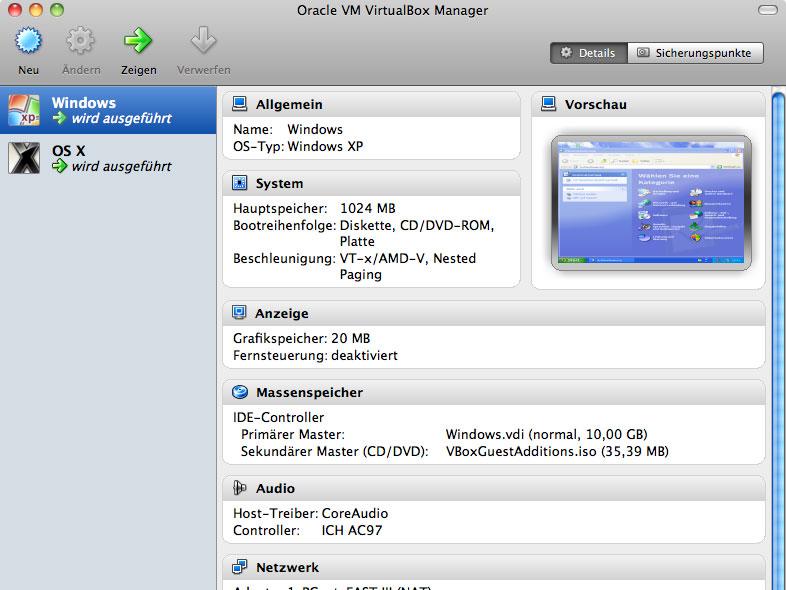Open the Vorschau section header
Image resolution: width=786 pixels, height=590 pixels.
coord(648,104)
